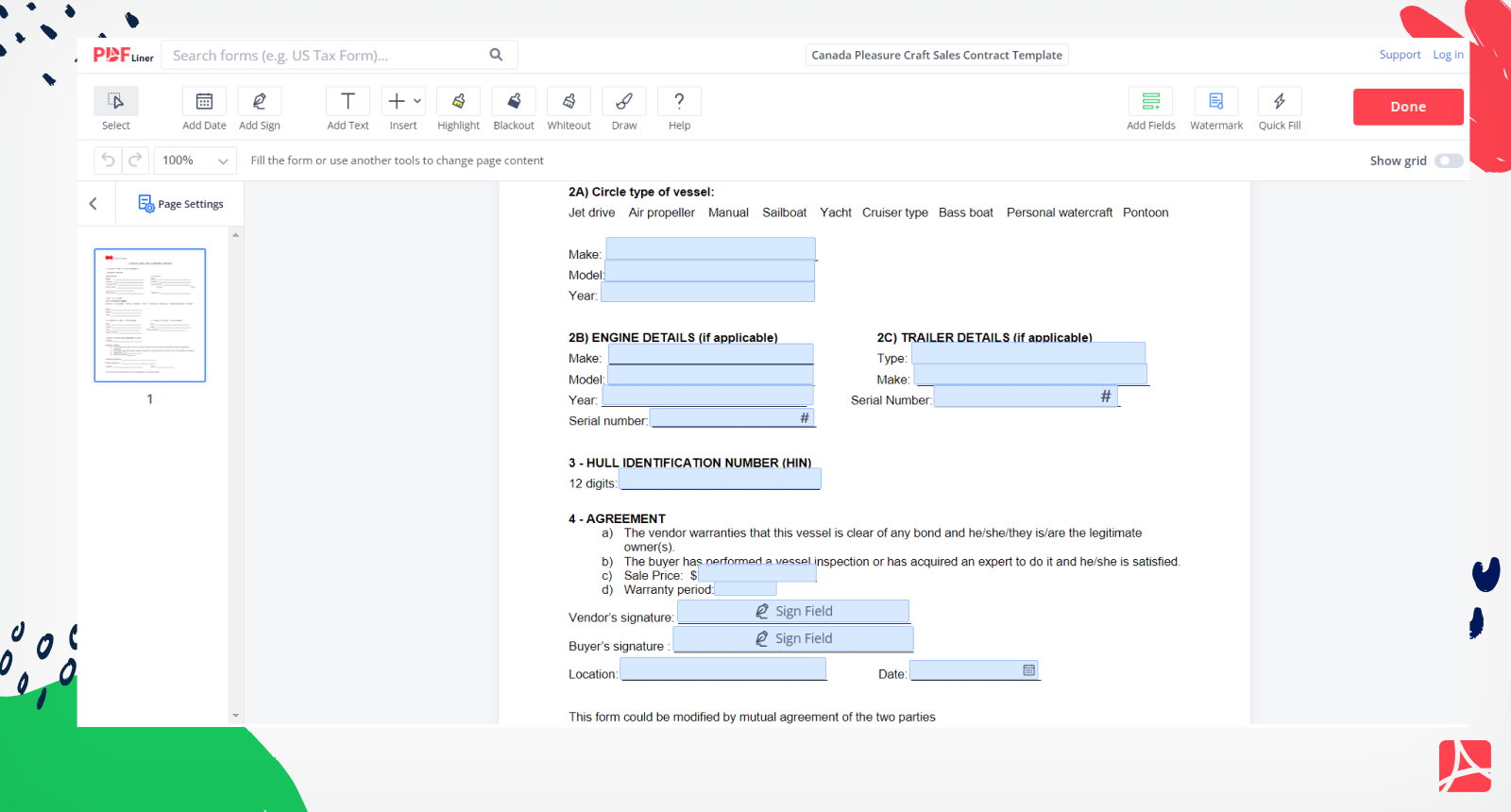Viewport: 1511px width, 812px height.
Task: Select the Whiteout tool
Action: click(569, 109)
